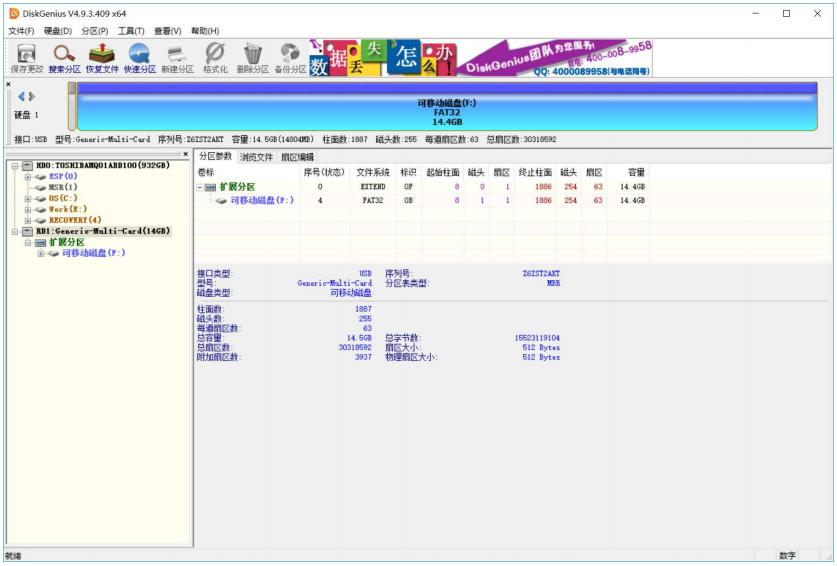Image resolution: width=837 pixels, height=566 pixels.
Task: Click the 就绪 status bar text
Action: 13,556
